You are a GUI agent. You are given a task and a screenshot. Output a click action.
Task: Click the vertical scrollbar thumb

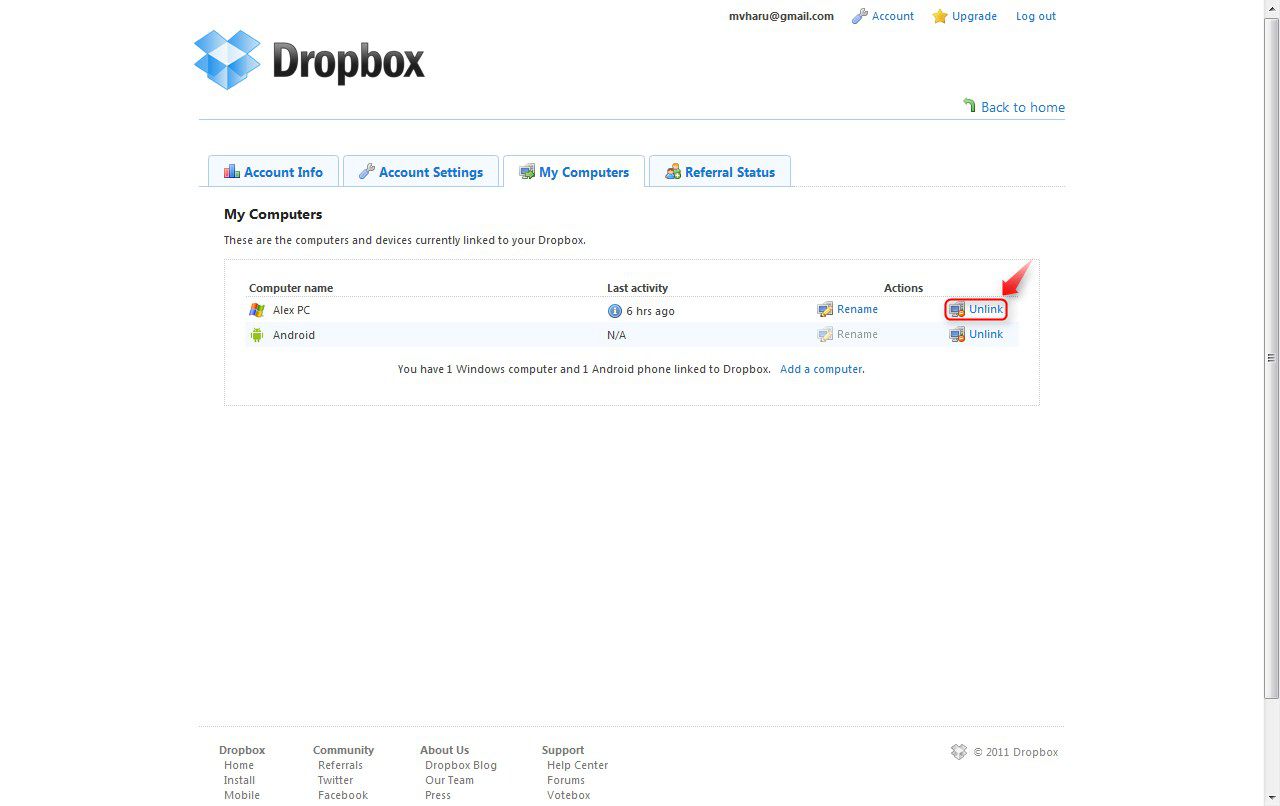pyautogui.click(x=1272, y=357)
